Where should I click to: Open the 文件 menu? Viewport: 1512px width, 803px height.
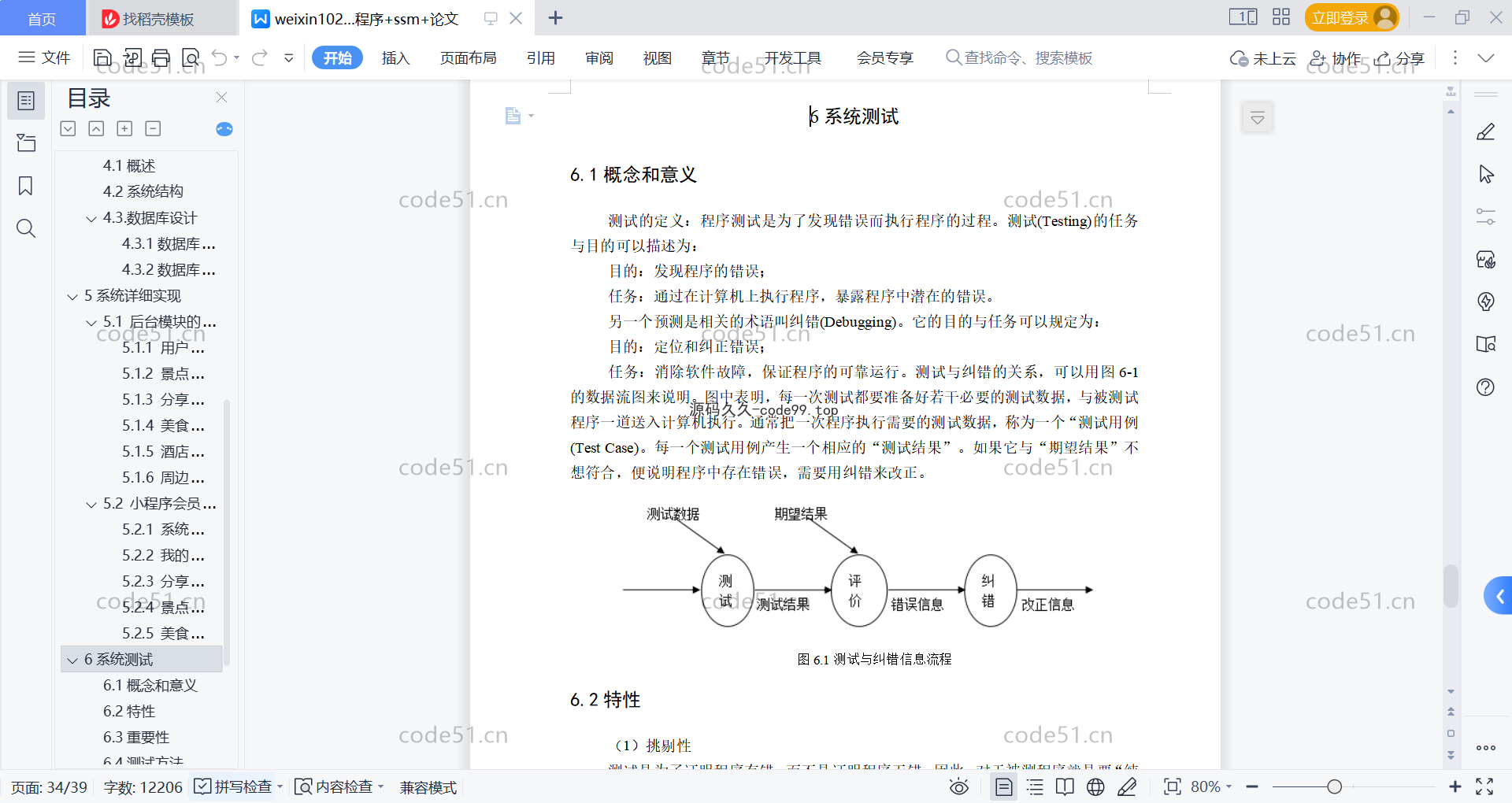point(44,57)
